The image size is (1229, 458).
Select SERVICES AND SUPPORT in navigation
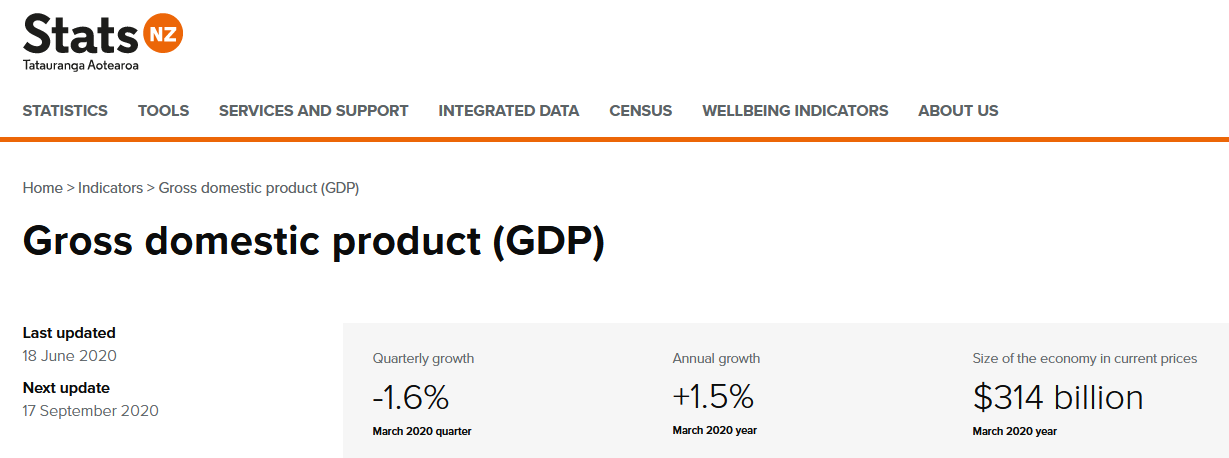coord(313,111)
